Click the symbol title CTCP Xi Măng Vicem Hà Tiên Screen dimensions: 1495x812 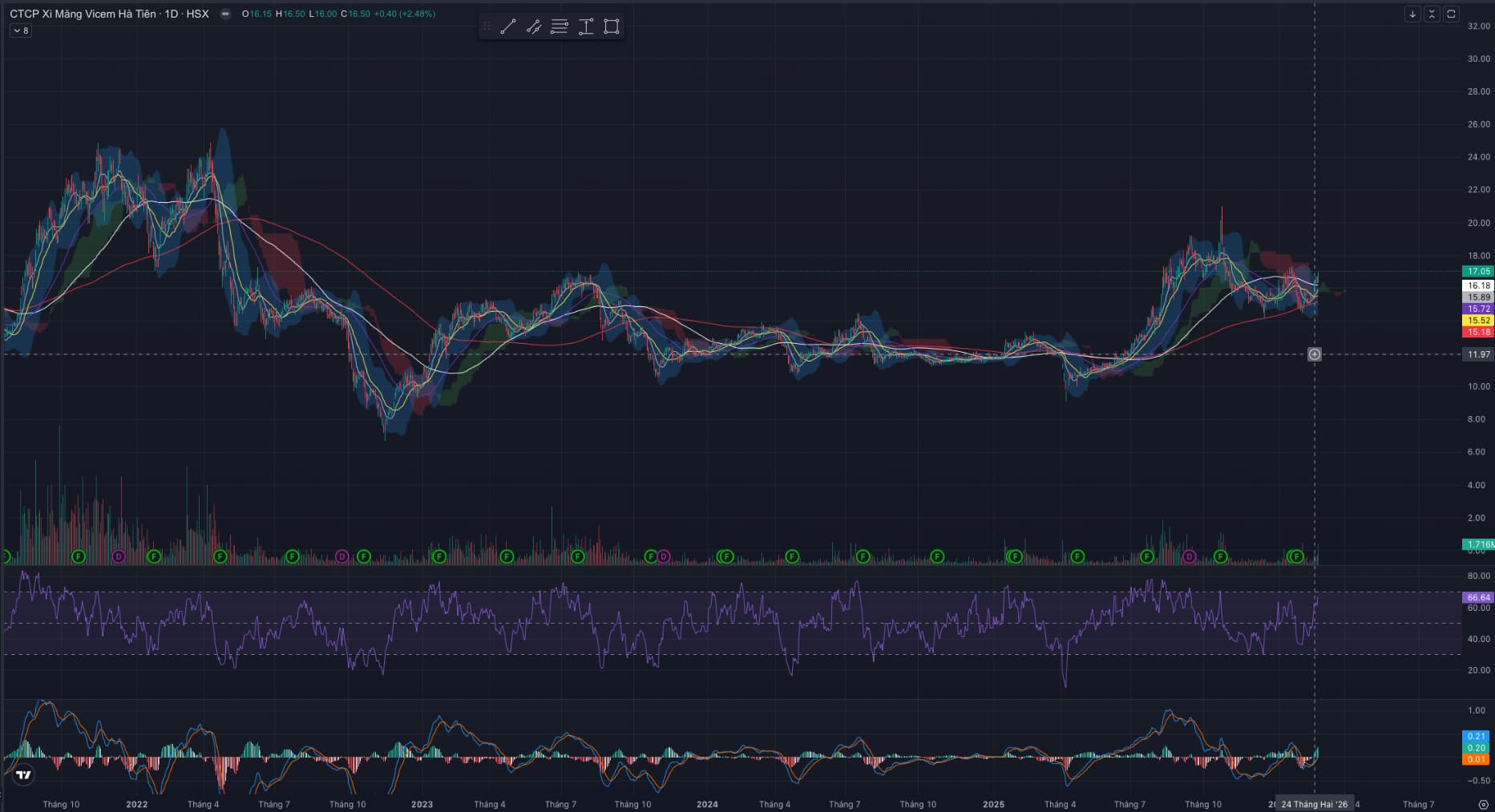coord(83,14)
